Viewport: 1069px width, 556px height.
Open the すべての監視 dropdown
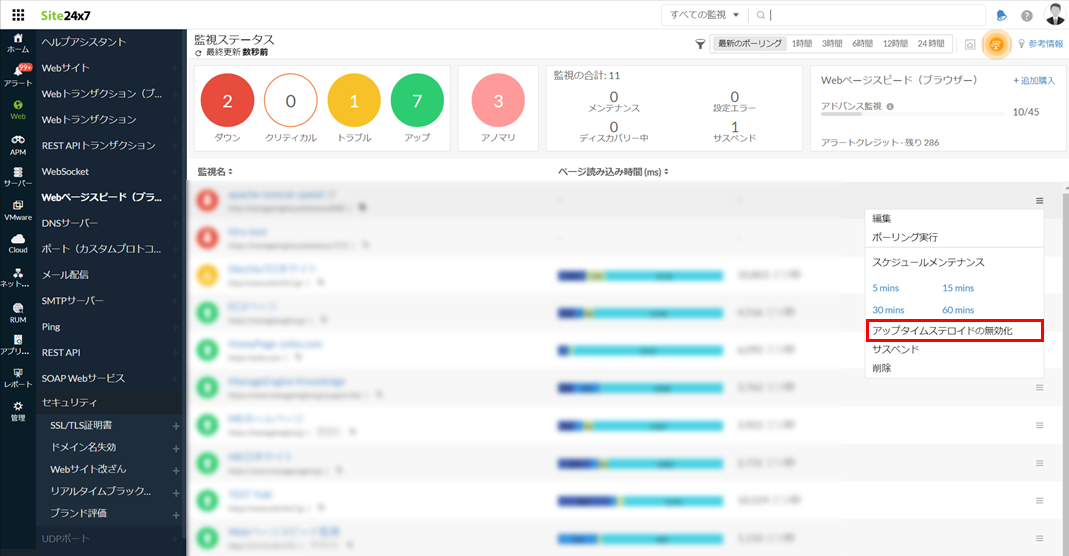[x=704, y=14]
